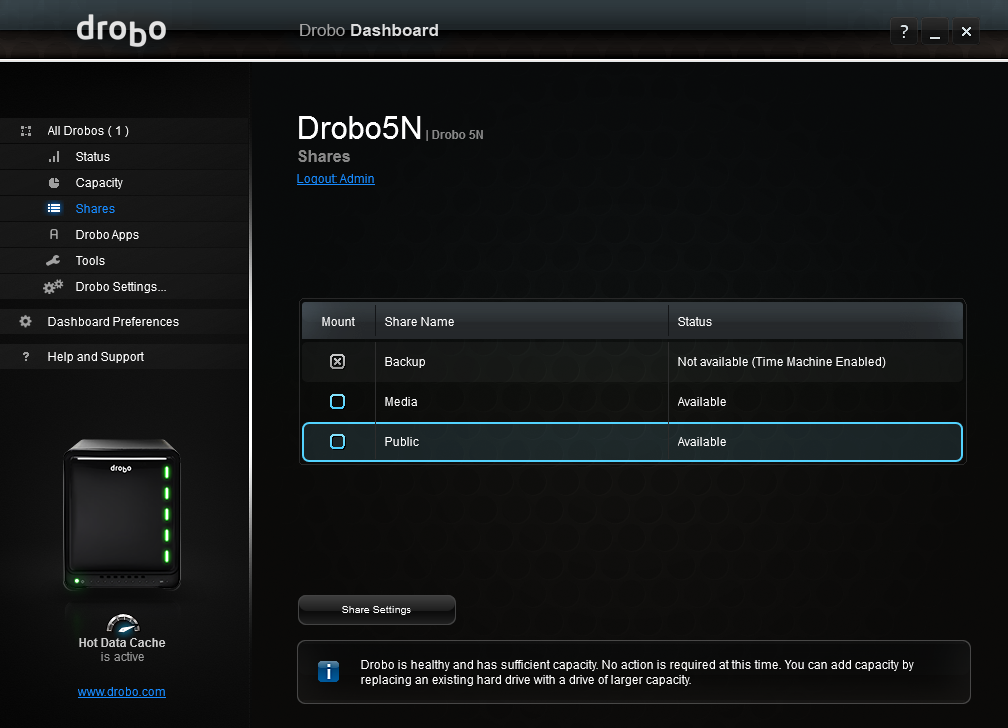This screenshot has width=1008, height=728.
Task: Click the Help and Support question icon
Action: [26, 357]
